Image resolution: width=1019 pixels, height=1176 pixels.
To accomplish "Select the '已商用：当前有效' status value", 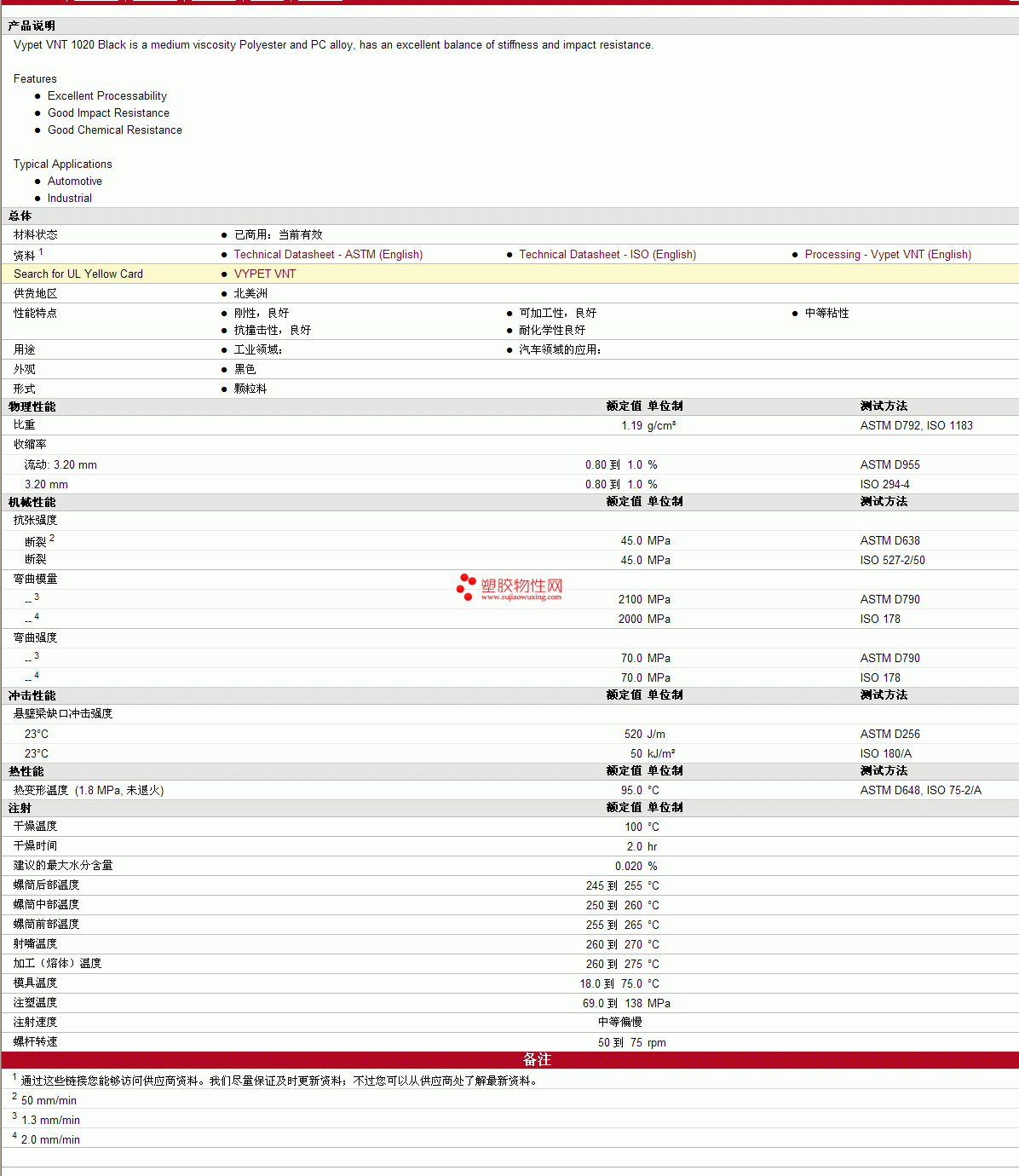I will 279,234.
